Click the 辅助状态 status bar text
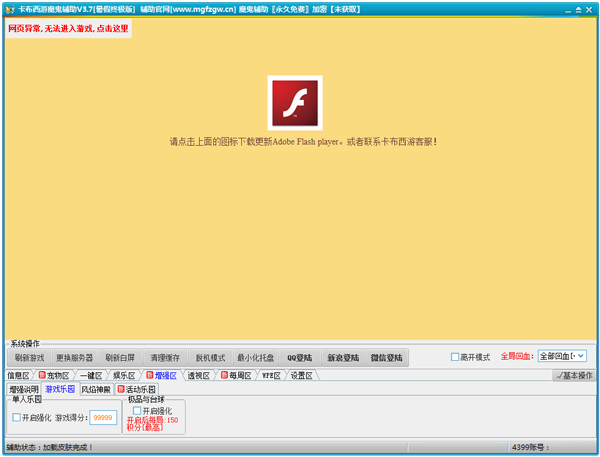The image size is (600, 457). tap(49, 447)
